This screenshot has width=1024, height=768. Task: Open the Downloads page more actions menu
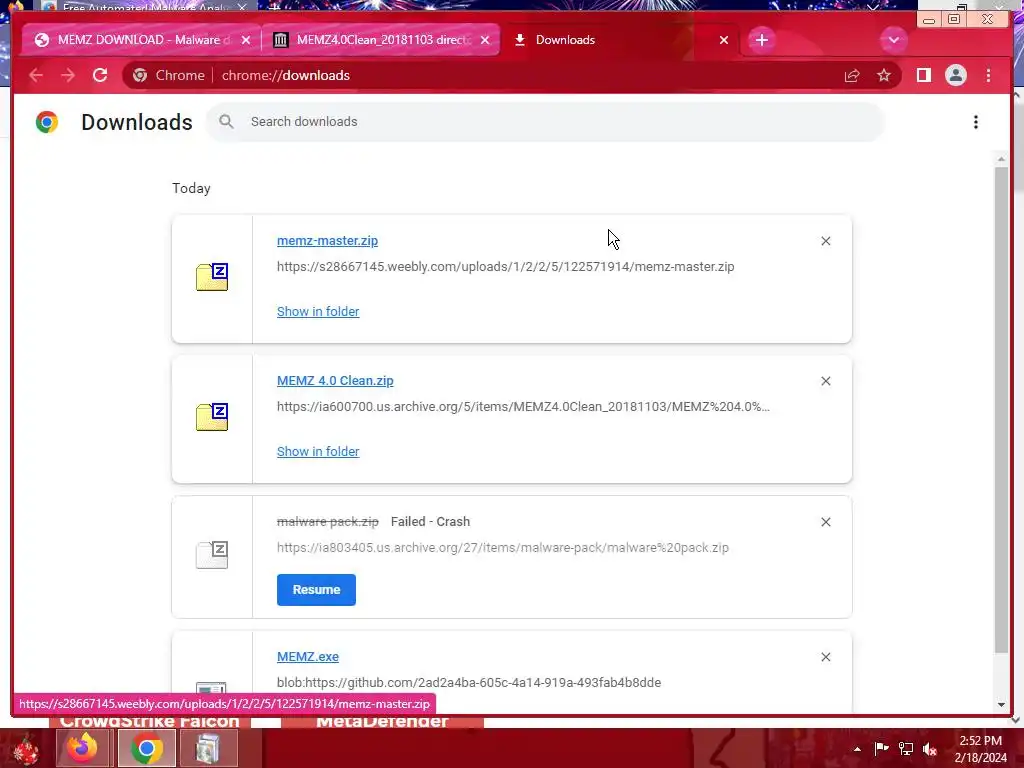(x=976, y=122)
